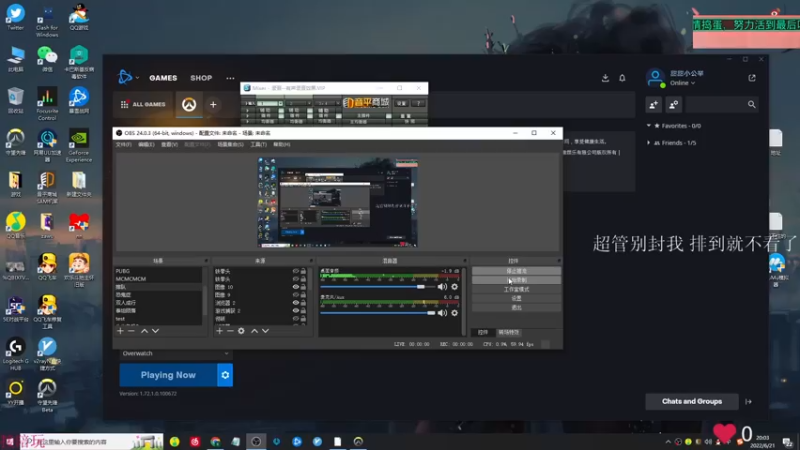Click the Playing Now button
This screenshot has width=800, height=450.
pos(168,375)
